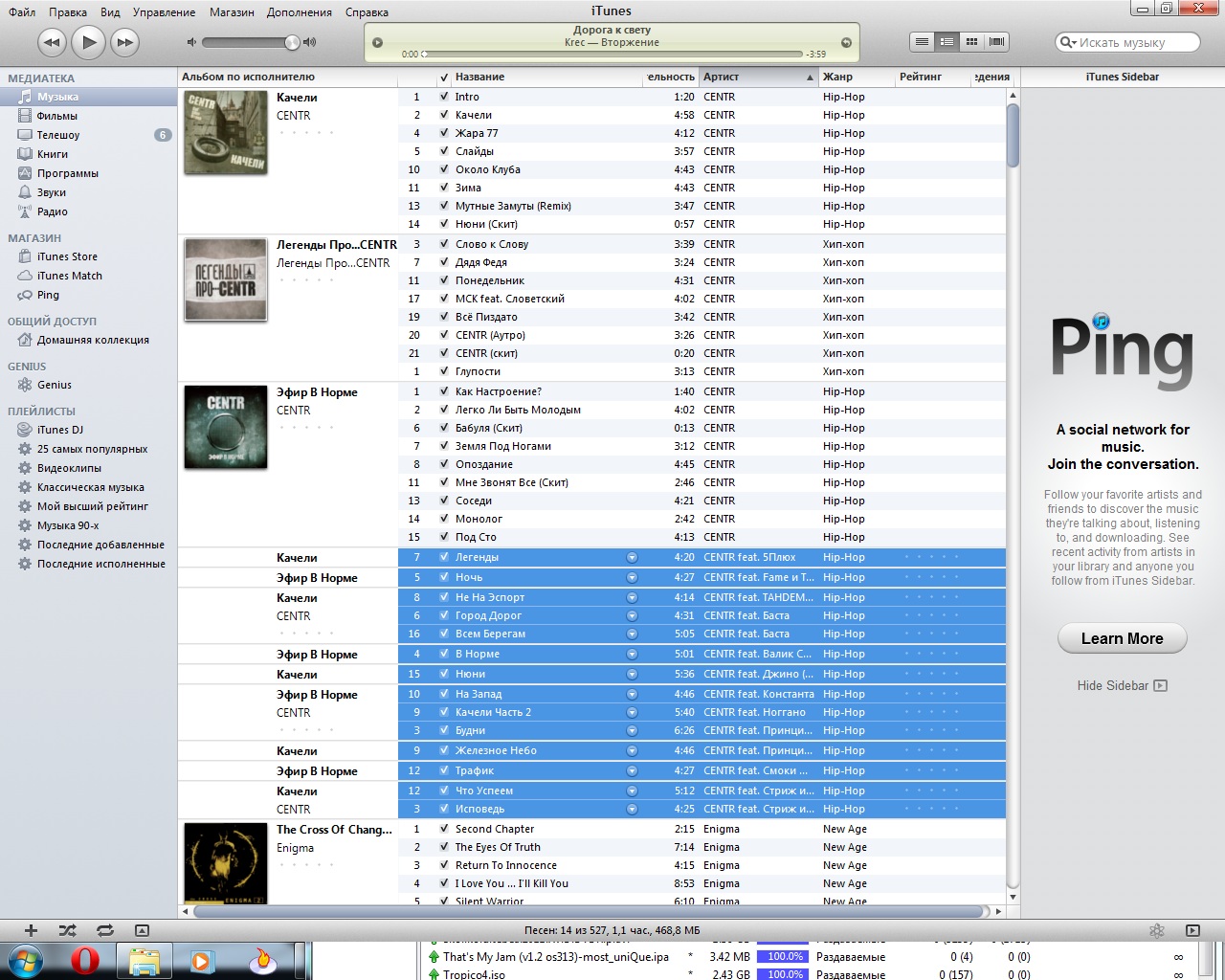Launch Opera from the taskbar
Viewport: 1225px width, 980px height.
point(85,960)
